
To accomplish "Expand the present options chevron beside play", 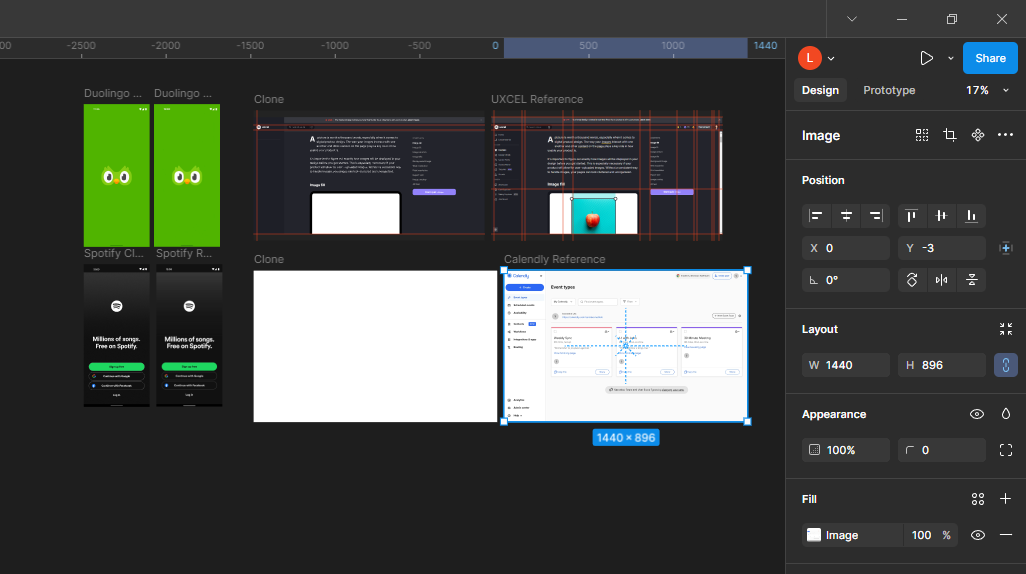I will pyautogui.click(x=951, y=58).
